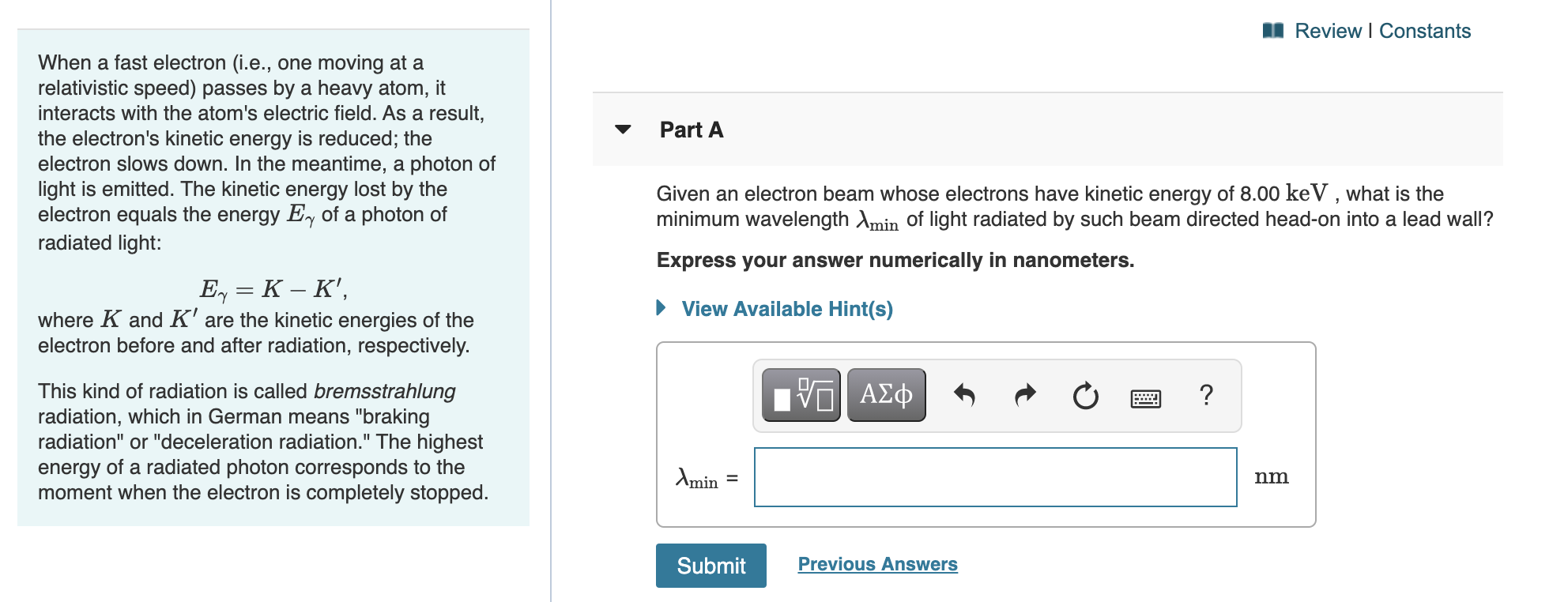The height and width of the screenshot is (602, 1568).
Task: Reset the answer field with the reset icon
Action: [x=1085, y=396]
